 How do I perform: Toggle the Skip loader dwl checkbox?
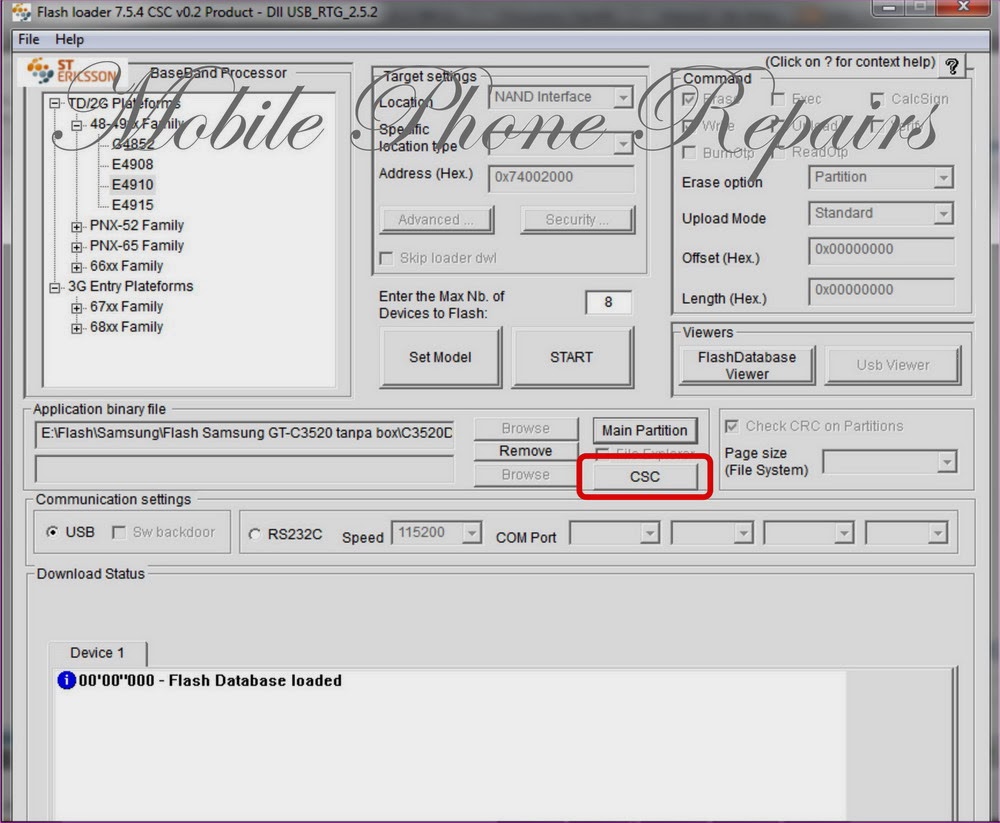coord(386,258)
